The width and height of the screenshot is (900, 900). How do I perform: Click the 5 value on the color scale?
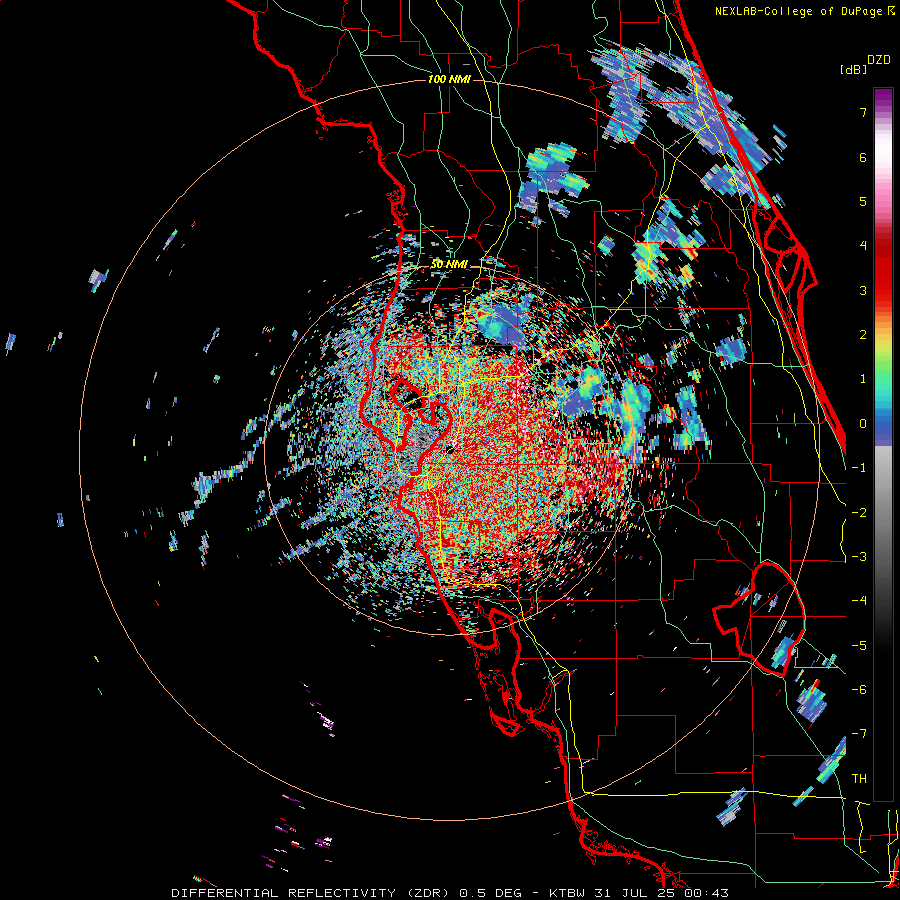[x=863, y=201]
